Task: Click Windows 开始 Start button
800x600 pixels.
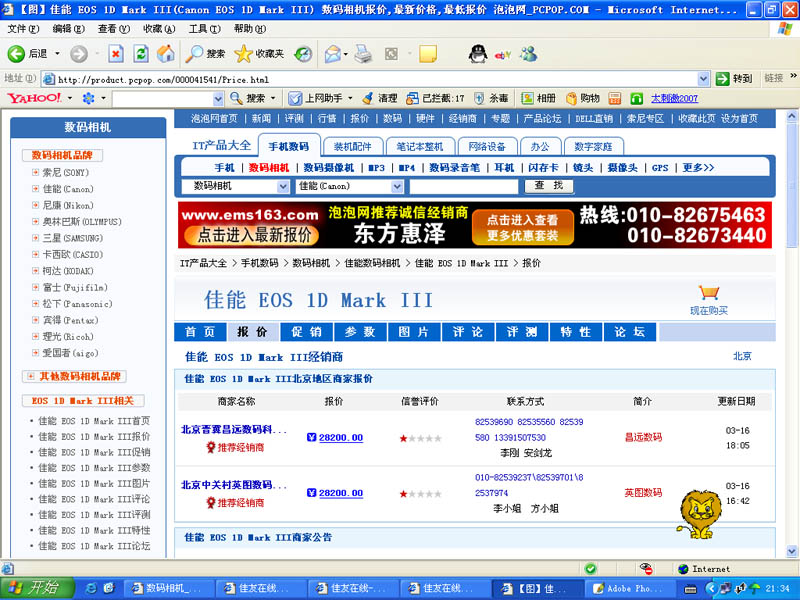Action: [x=36, y=588]
